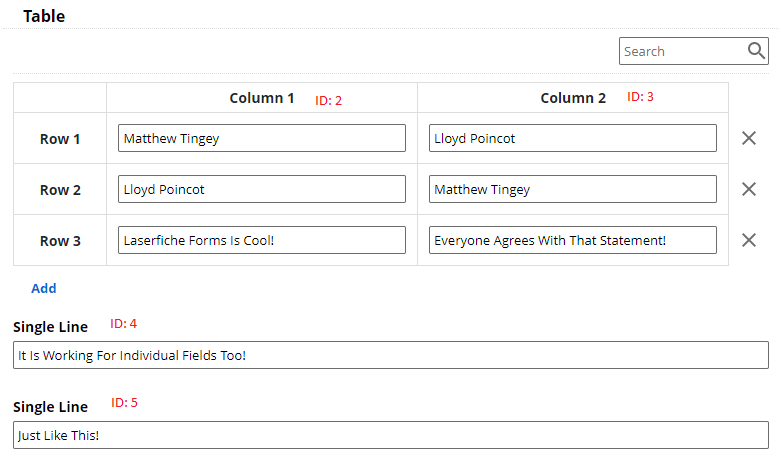Select Row 1 Column 1 field Matthew Tingey
This screenshot has height=468, width=781.
(x=261, y=138)
